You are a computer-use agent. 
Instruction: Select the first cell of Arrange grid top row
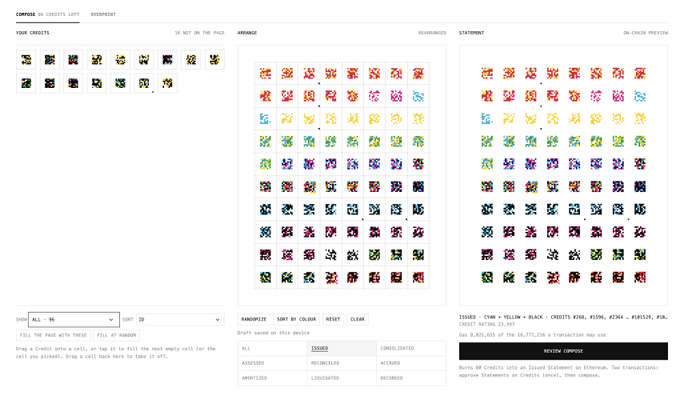265,73
